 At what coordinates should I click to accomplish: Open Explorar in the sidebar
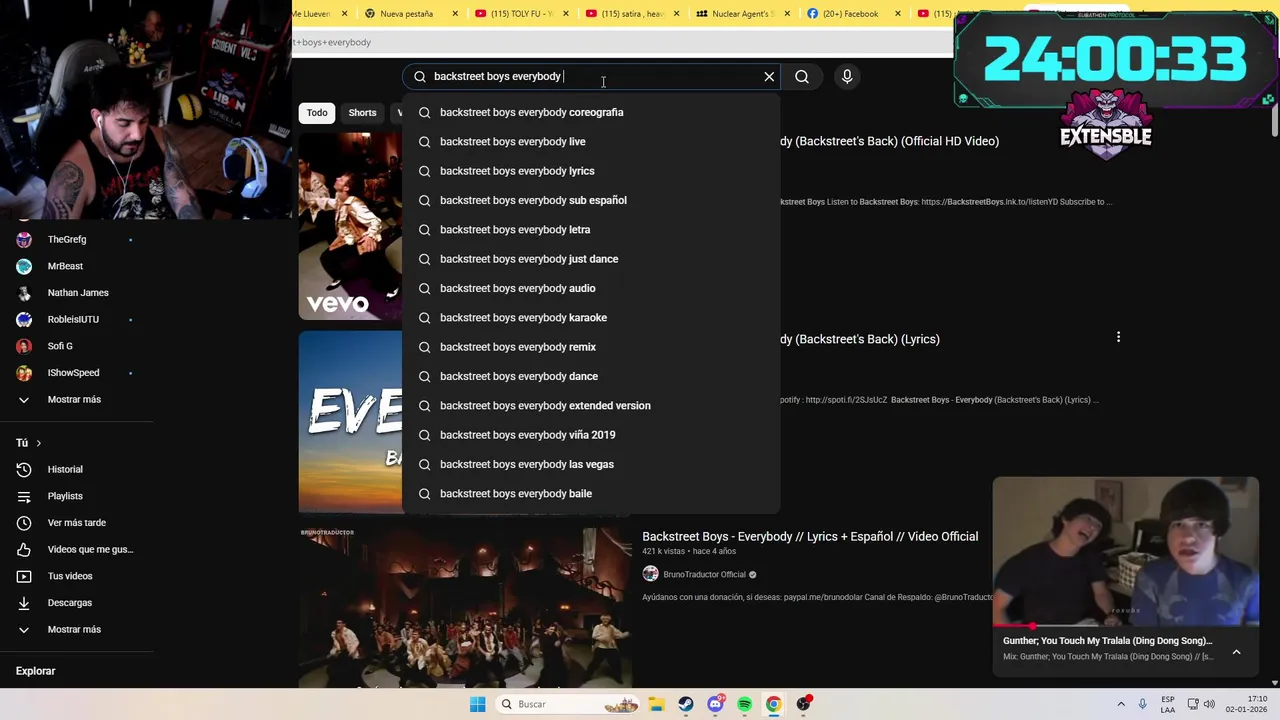36,671
